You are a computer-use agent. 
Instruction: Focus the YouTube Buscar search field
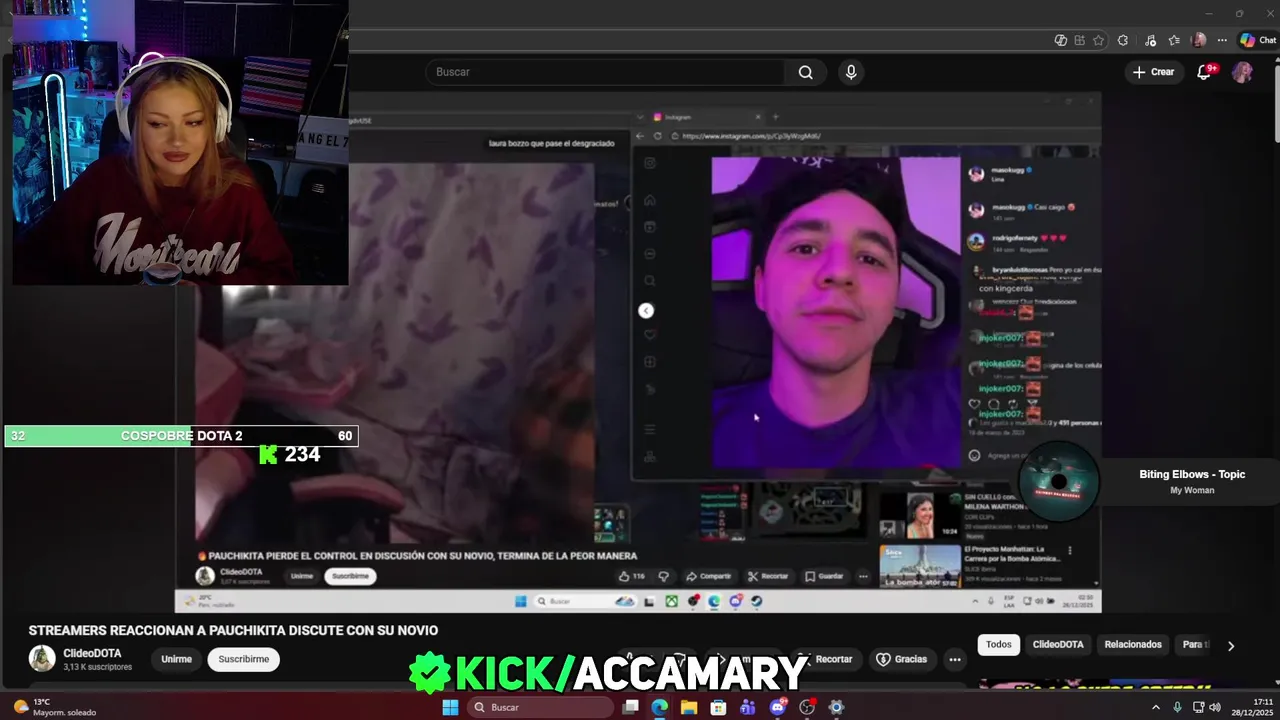605,72
